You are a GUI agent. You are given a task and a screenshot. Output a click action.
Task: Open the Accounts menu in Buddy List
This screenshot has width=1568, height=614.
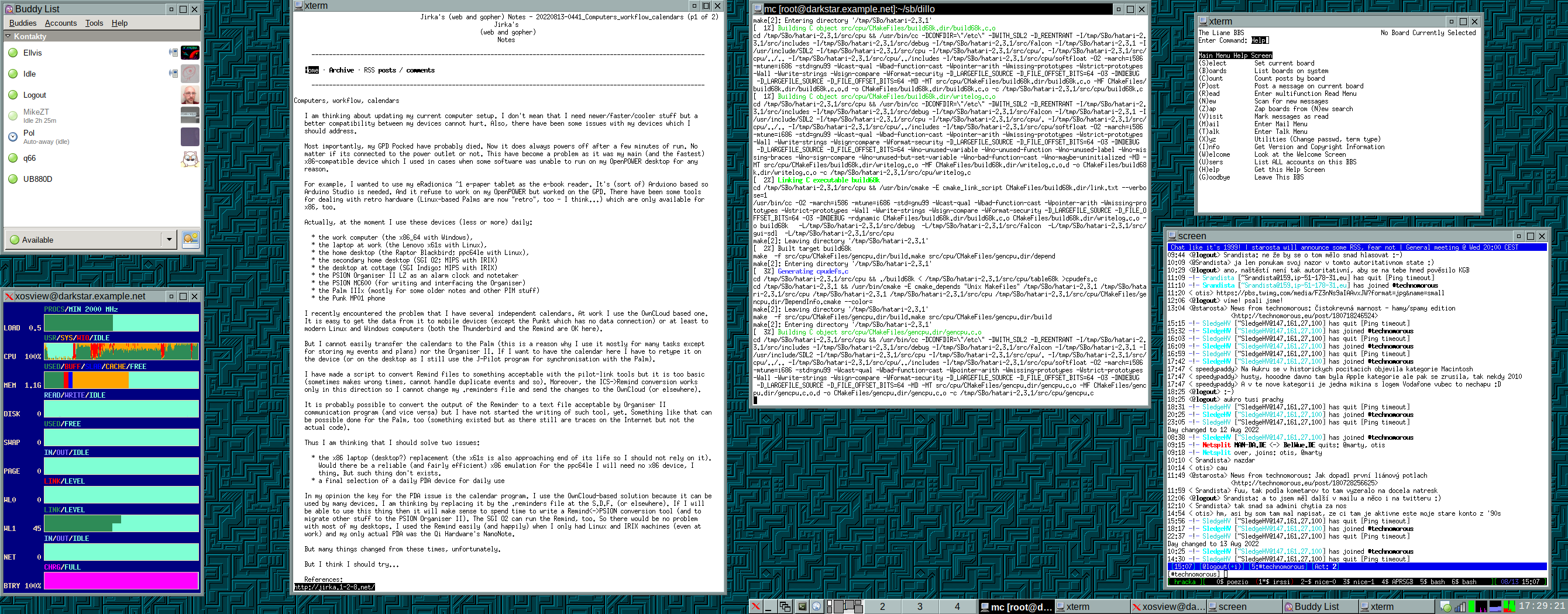[61, 23]
